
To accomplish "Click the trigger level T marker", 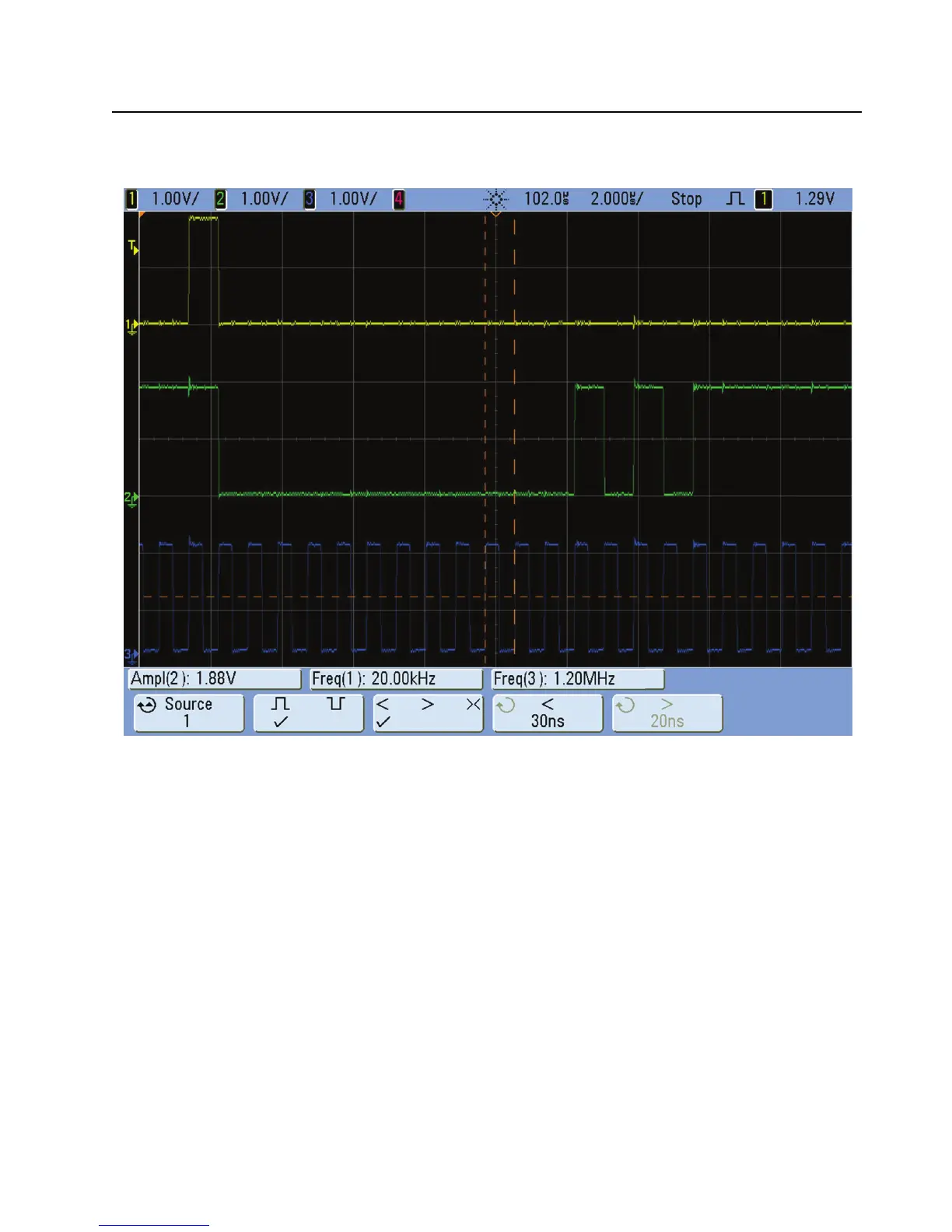I will (133, 248).
